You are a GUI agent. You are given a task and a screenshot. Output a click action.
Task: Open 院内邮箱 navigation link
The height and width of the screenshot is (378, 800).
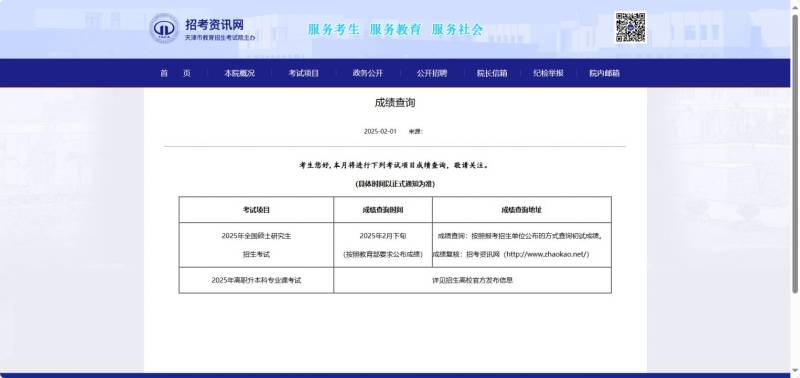coord(604,73)
